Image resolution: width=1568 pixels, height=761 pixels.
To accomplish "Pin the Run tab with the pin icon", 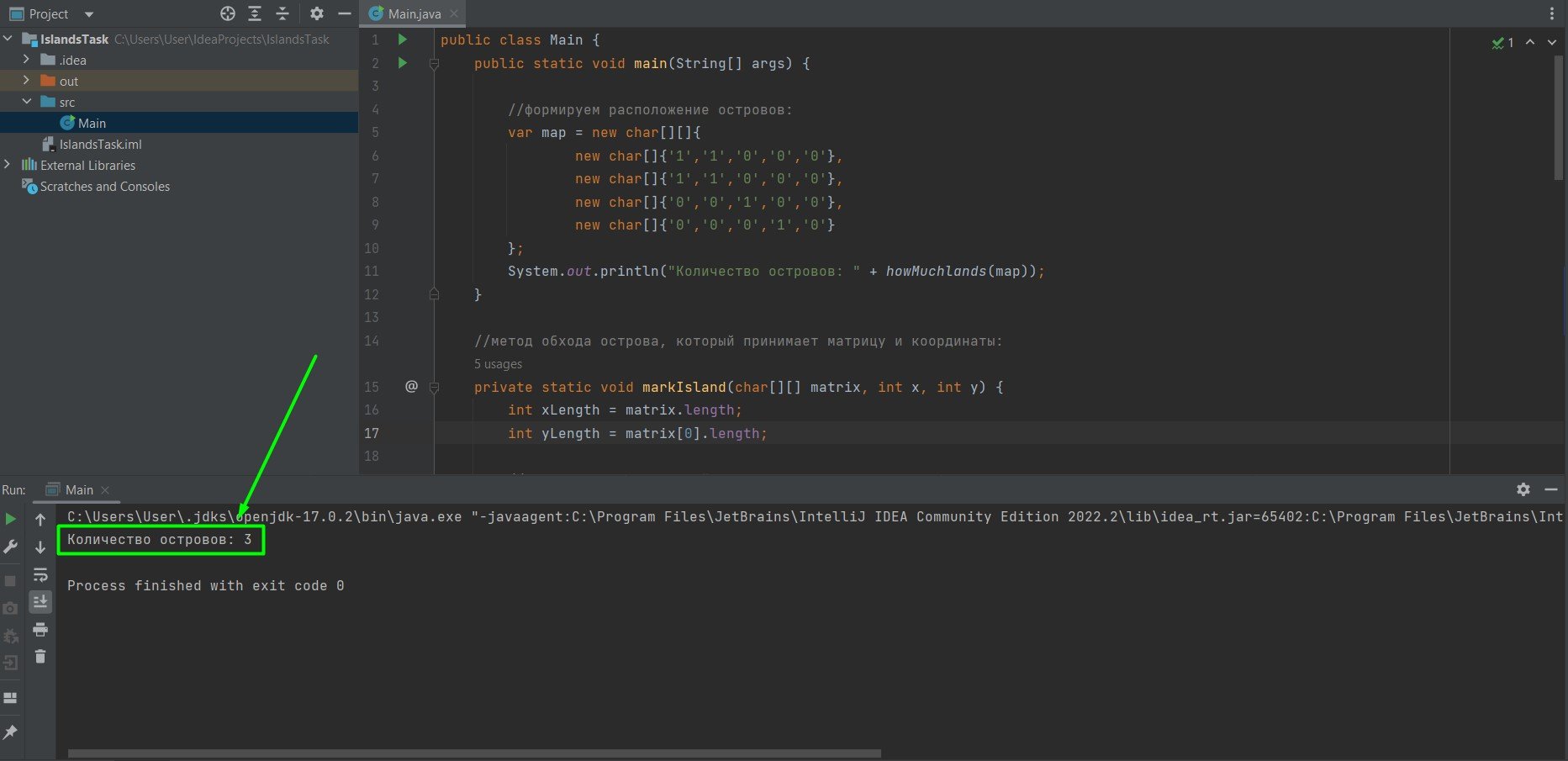I will 11,732.
